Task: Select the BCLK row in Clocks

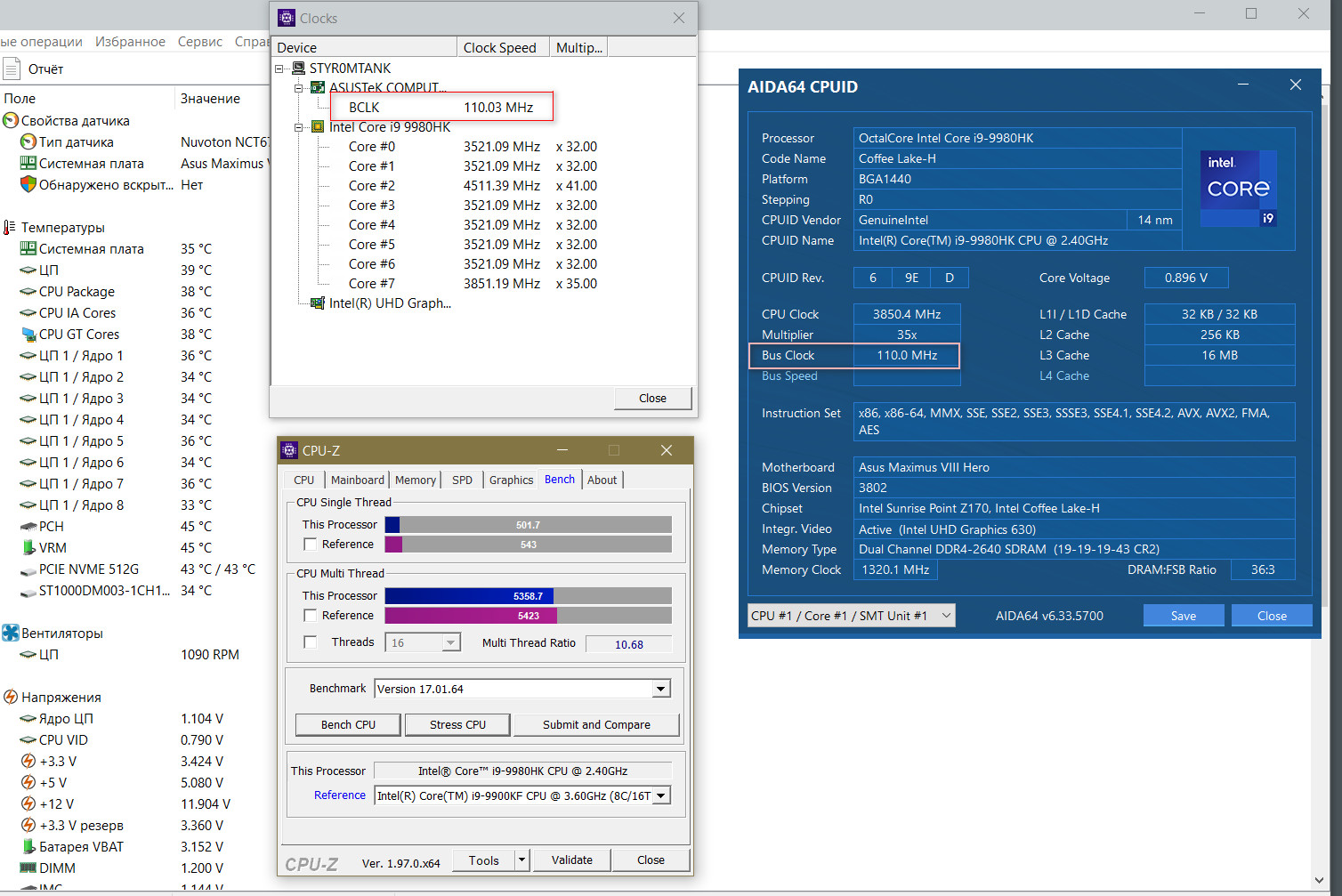Action: [441, 108]
